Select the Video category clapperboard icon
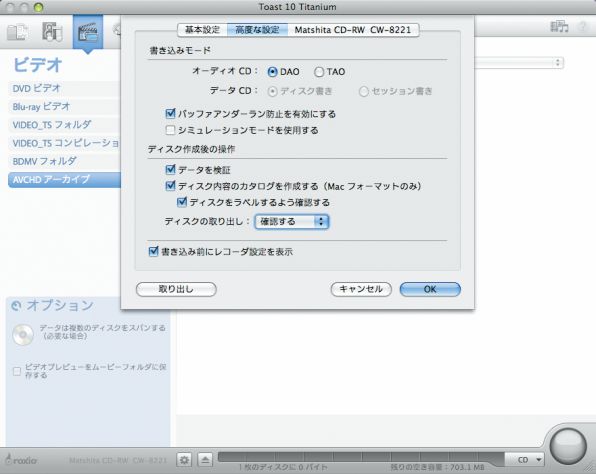596x474 pixels. (88, 32)
